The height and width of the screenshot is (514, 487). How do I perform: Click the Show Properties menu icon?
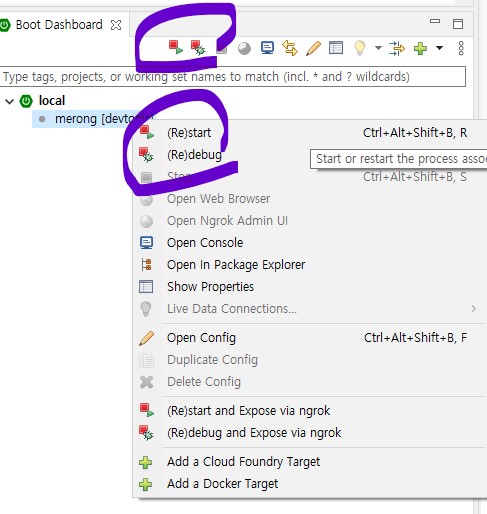[146, 287]
